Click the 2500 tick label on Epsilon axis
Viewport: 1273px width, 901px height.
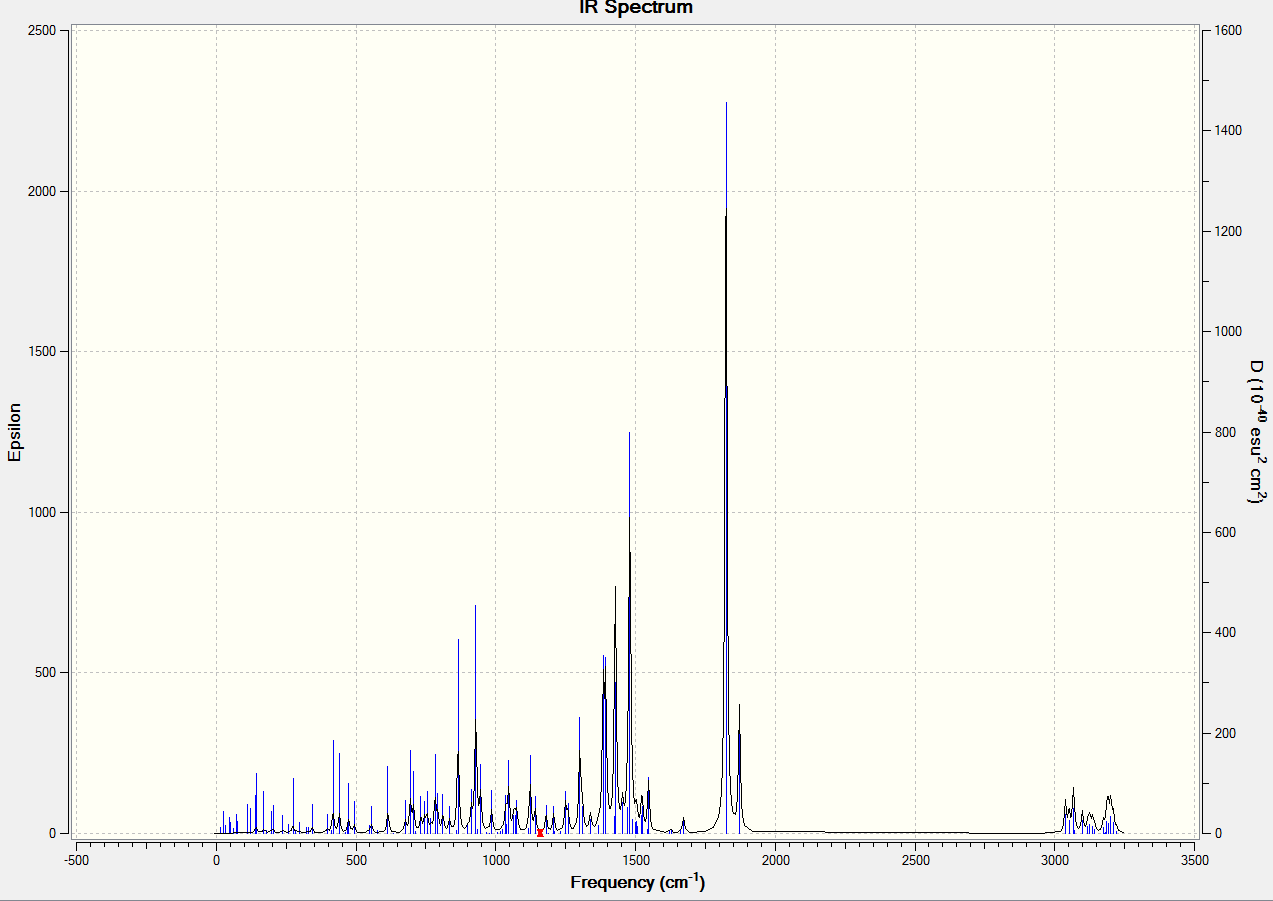point(44,31)
